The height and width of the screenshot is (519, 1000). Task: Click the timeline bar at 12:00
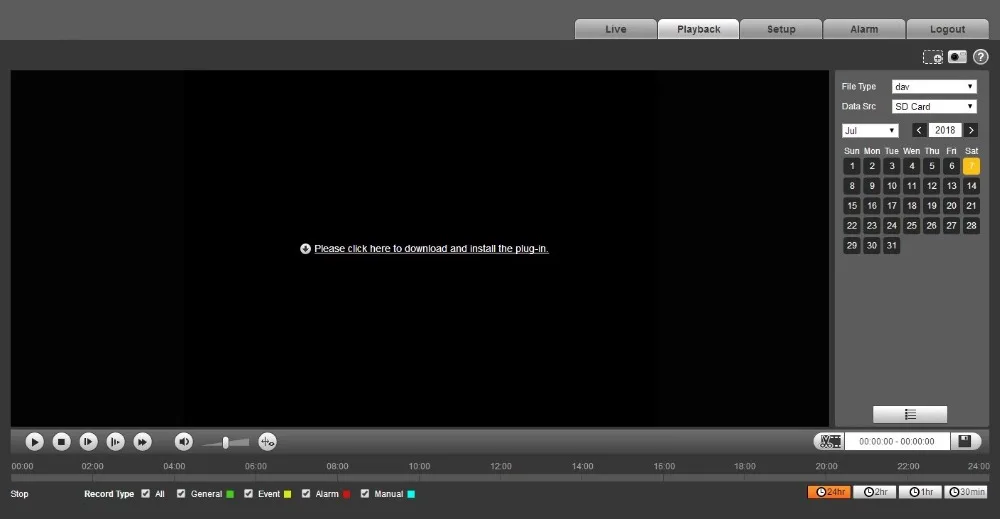(501, 478)
